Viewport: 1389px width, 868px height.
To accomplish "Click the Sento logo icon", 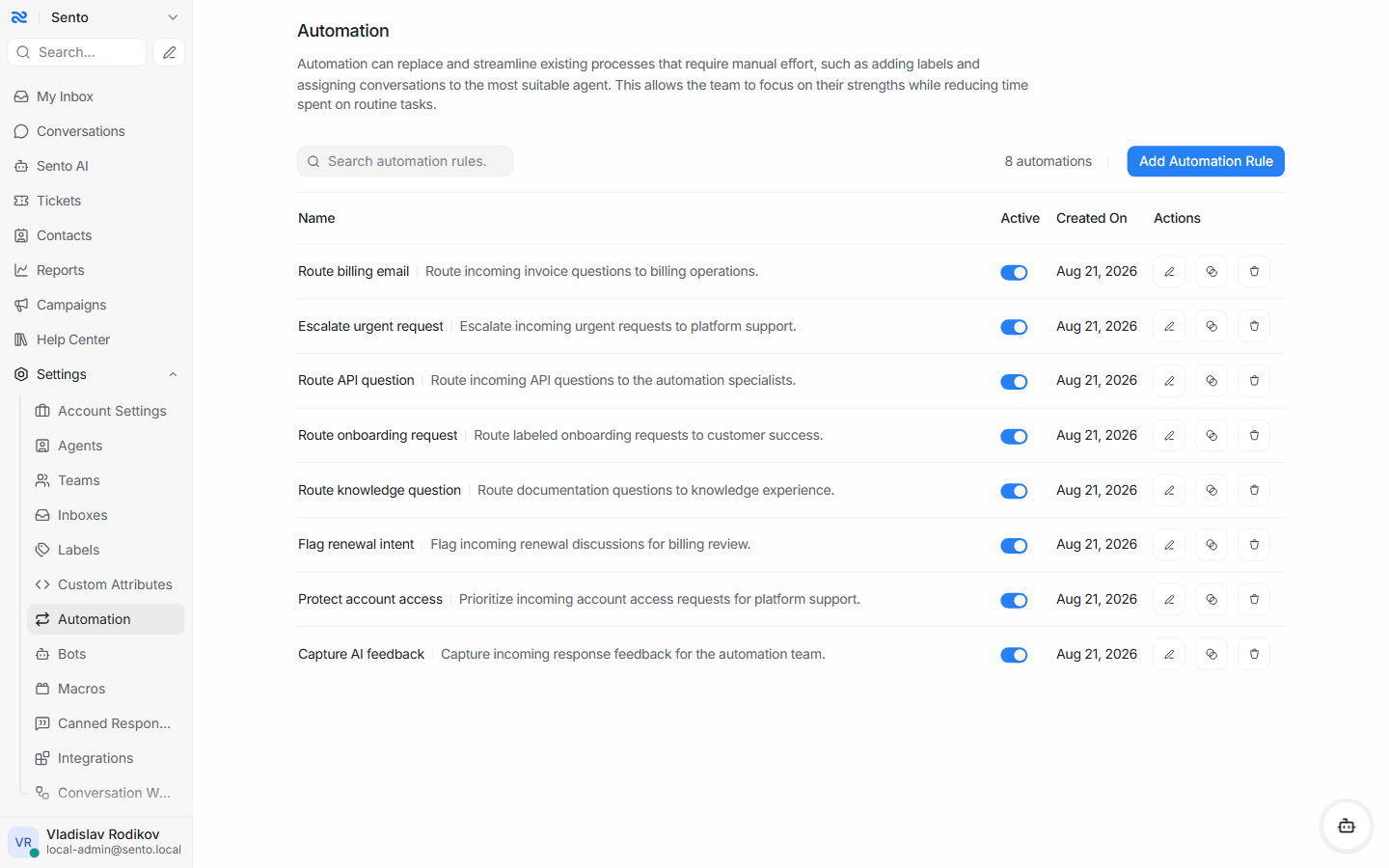I will [x=19, y=17].
